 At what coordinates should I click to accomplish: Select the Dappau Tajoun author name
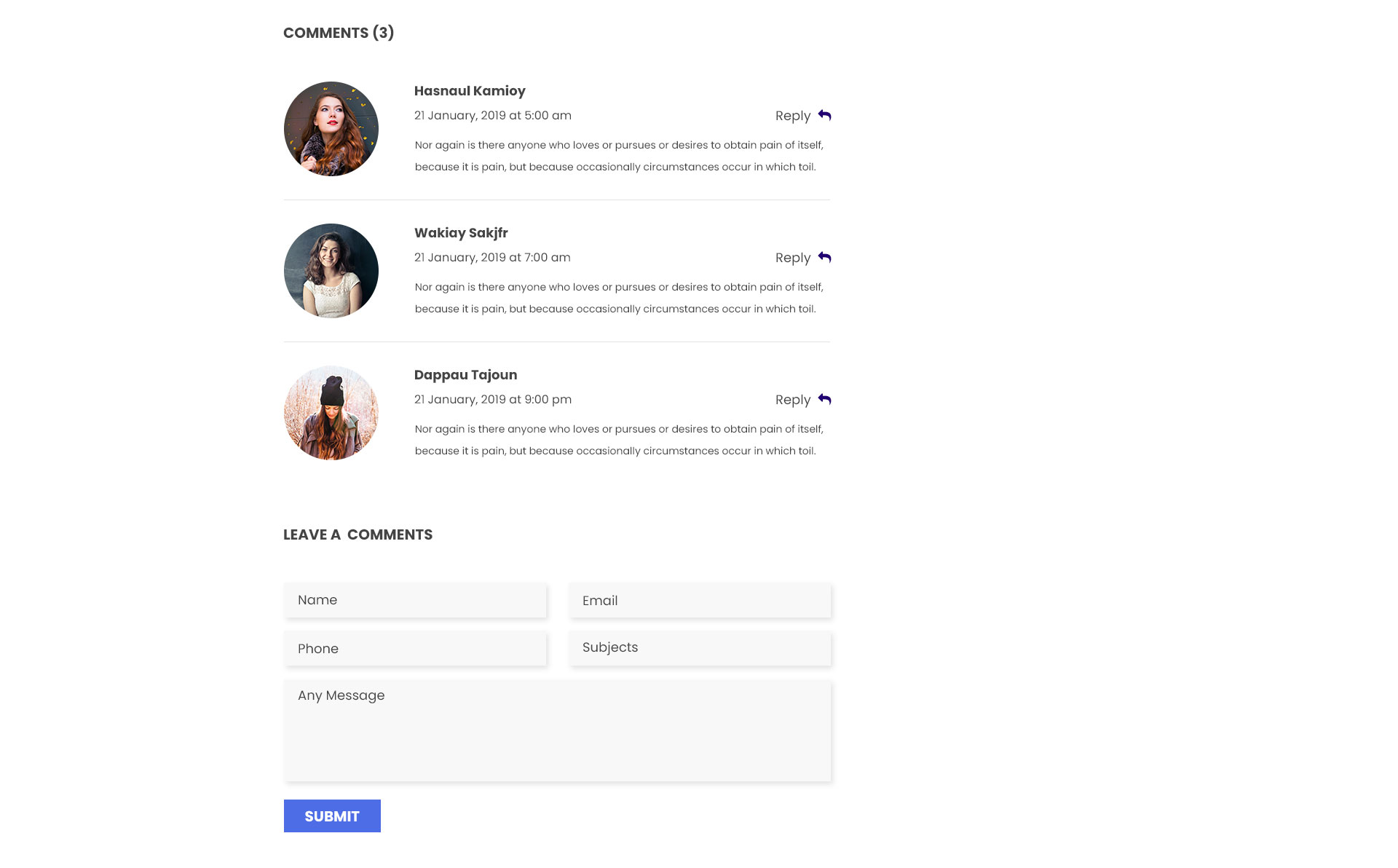coord(465,375)
